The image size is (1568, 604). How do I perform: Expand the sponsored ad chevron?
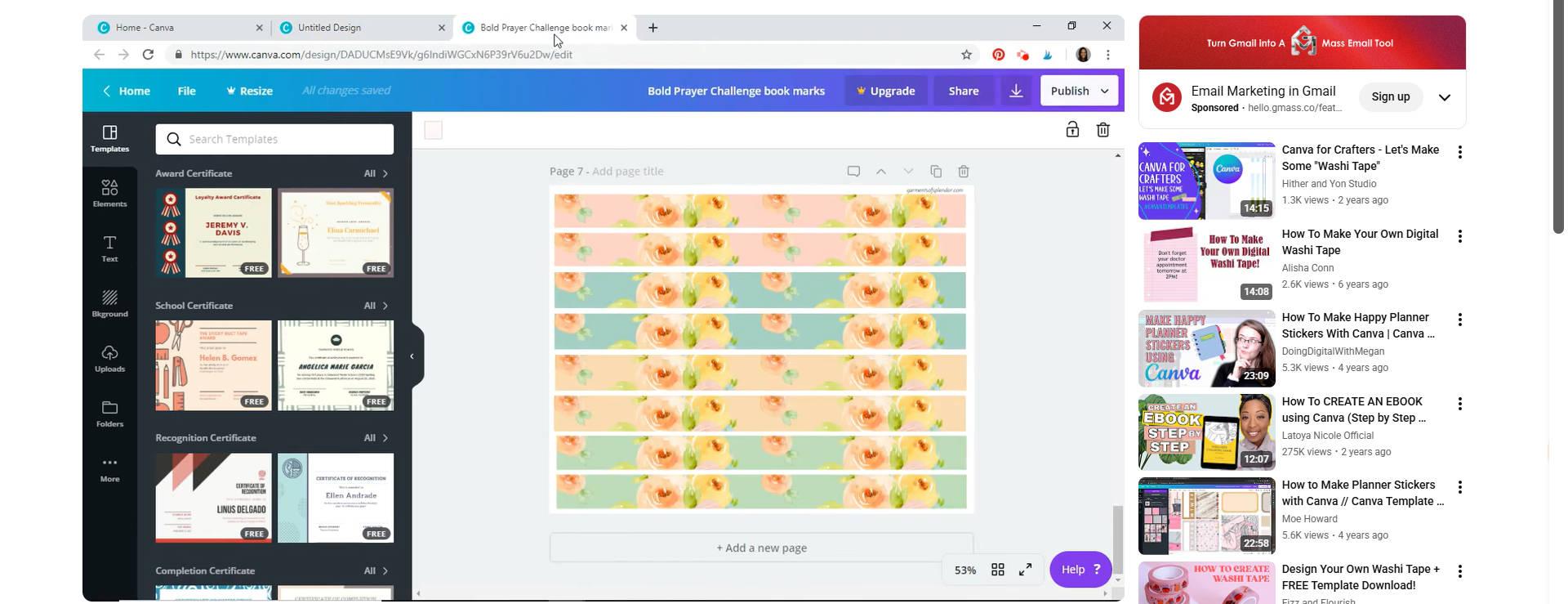click(1444, 97)
